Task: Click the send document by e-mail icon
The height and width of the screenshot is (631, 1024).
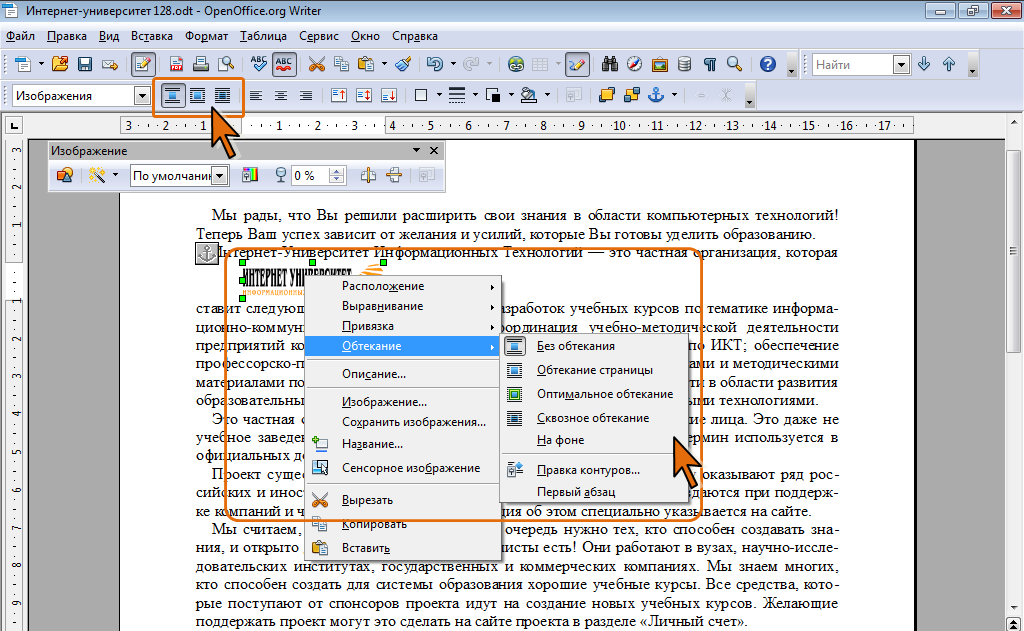Action: pos(110,64)
